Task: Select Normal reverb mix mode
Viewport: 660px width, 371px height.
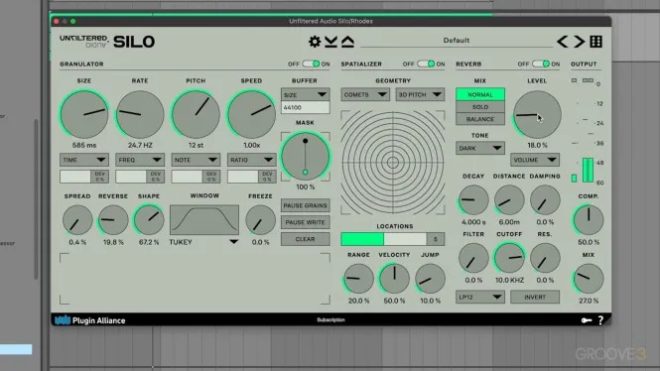Action: (480, 95)
